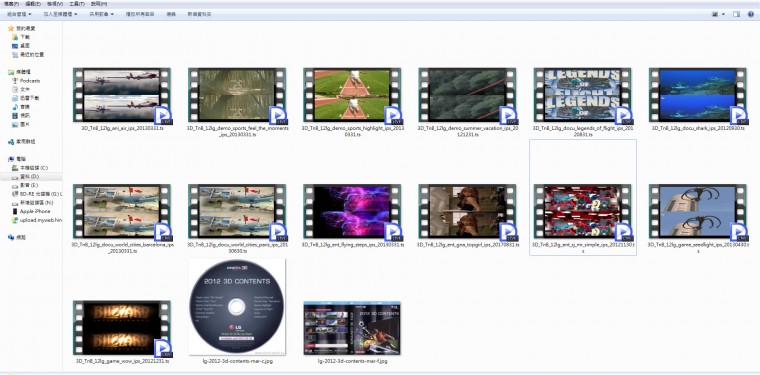Select lg-2012-3d-contents-mar-f.jpg cover image
Screen dimensions: 760x375
352,328
